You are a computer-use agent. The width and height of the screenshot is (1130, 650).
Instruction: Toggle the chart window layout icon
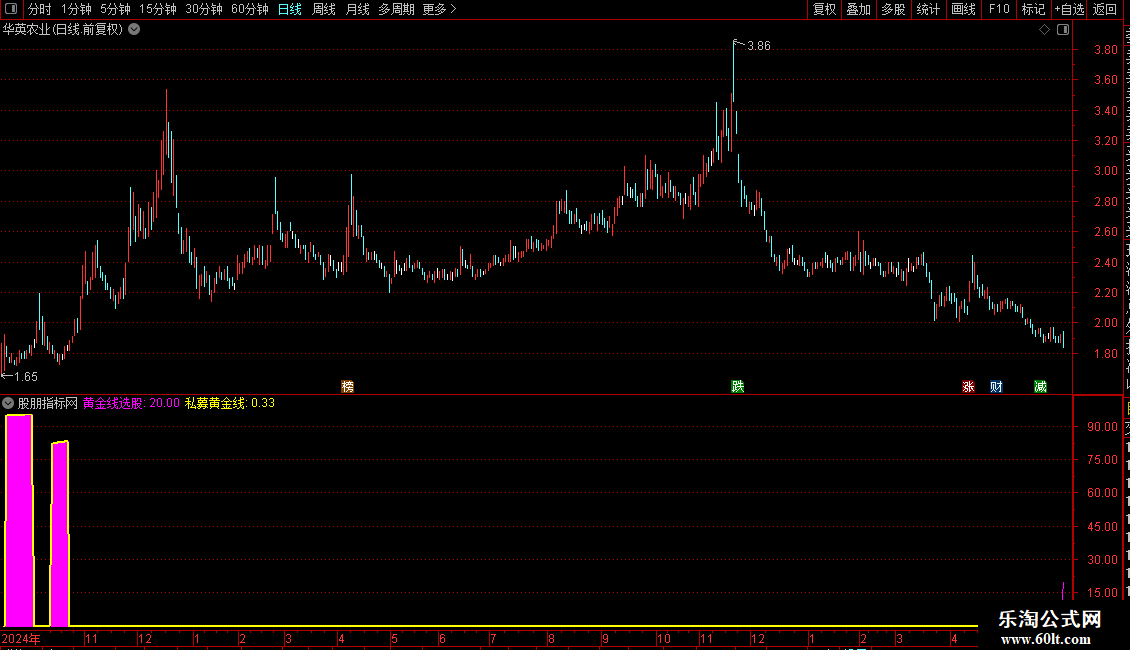[x=1063, y=30]
